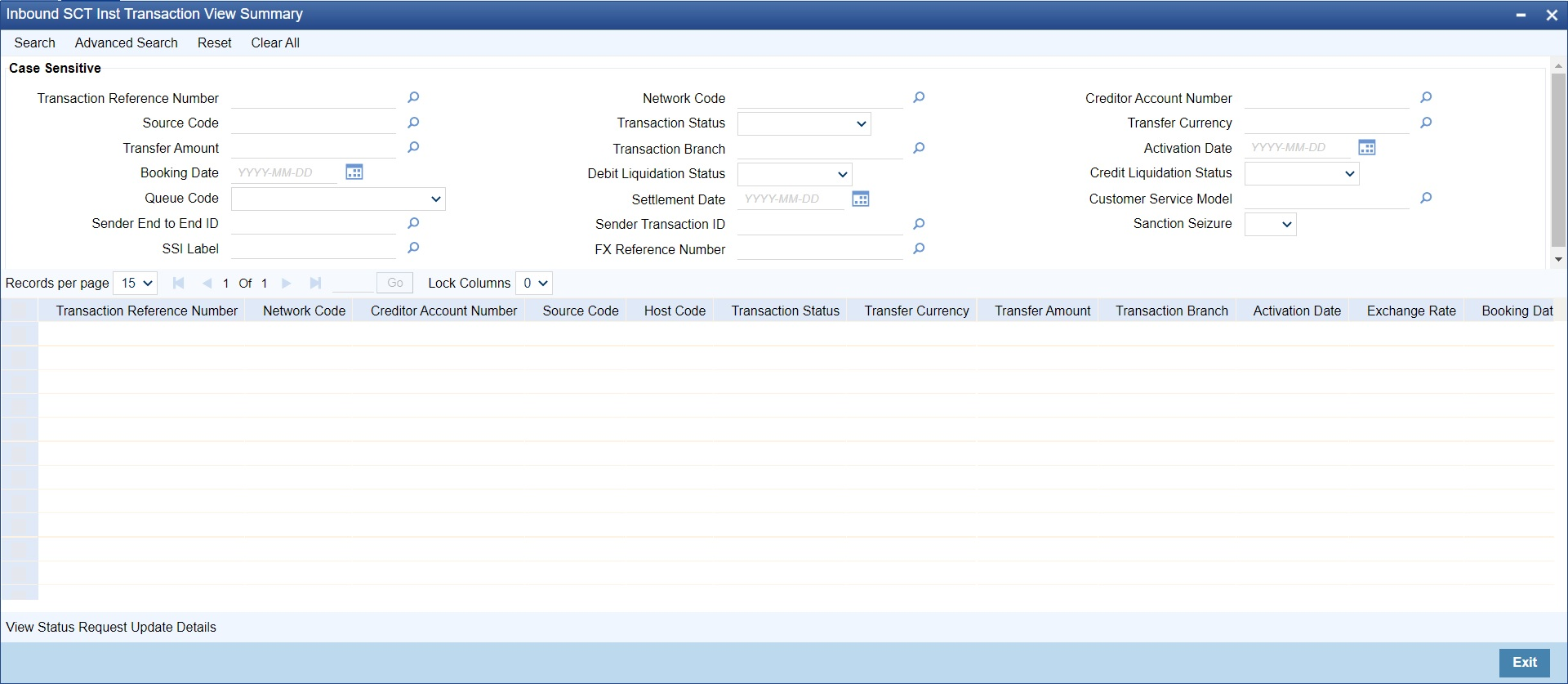Minimize the Inbound SCT Inst window
The height and width of the screenshot is (684, 1568).
coord(1521,15)
